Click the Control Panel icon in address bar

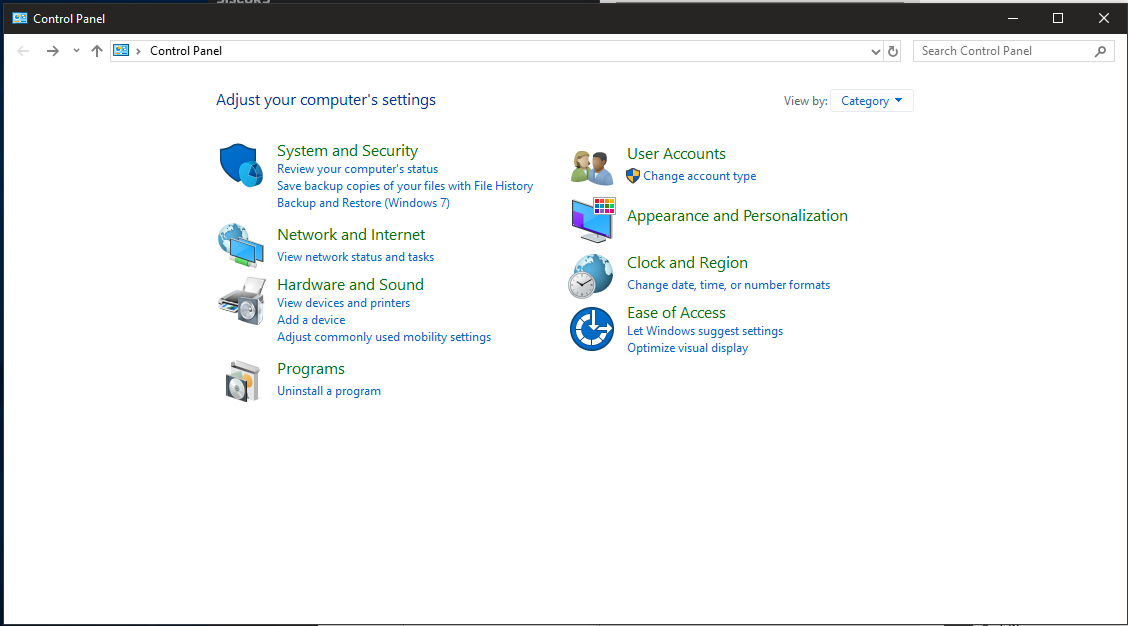[x=122, y=50]
